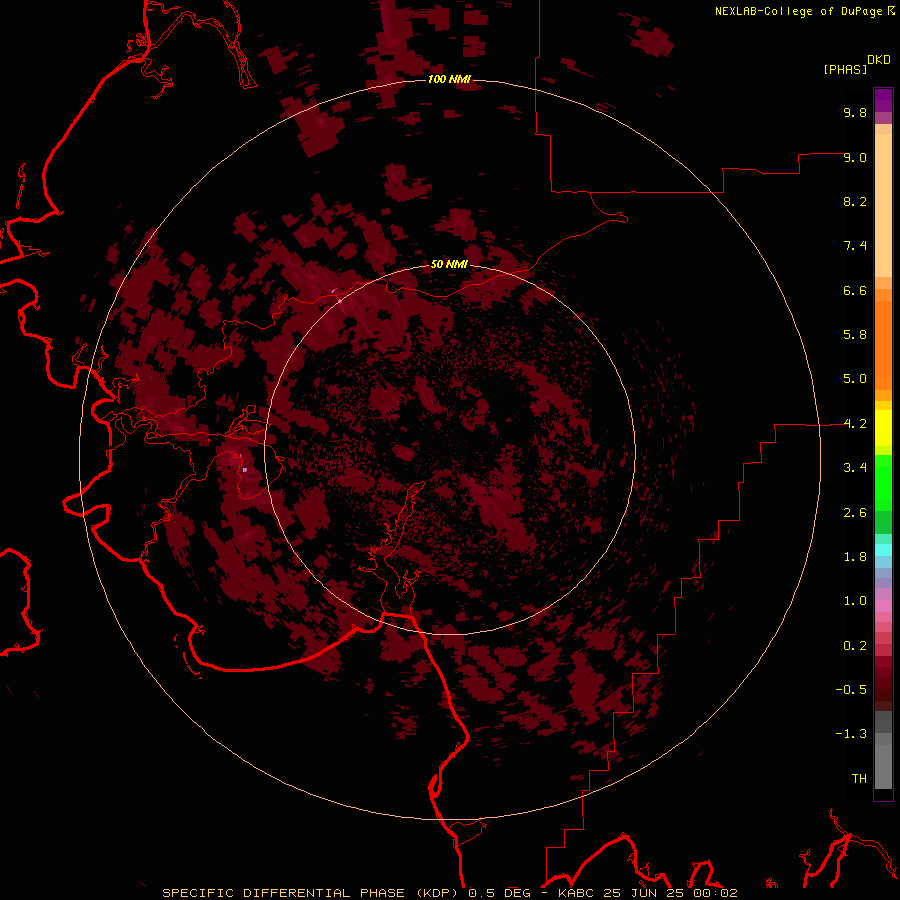Click the 2.6 color scale value
Image resolution: width=900 pixels, height=900 pixels.
coord(855,513)
